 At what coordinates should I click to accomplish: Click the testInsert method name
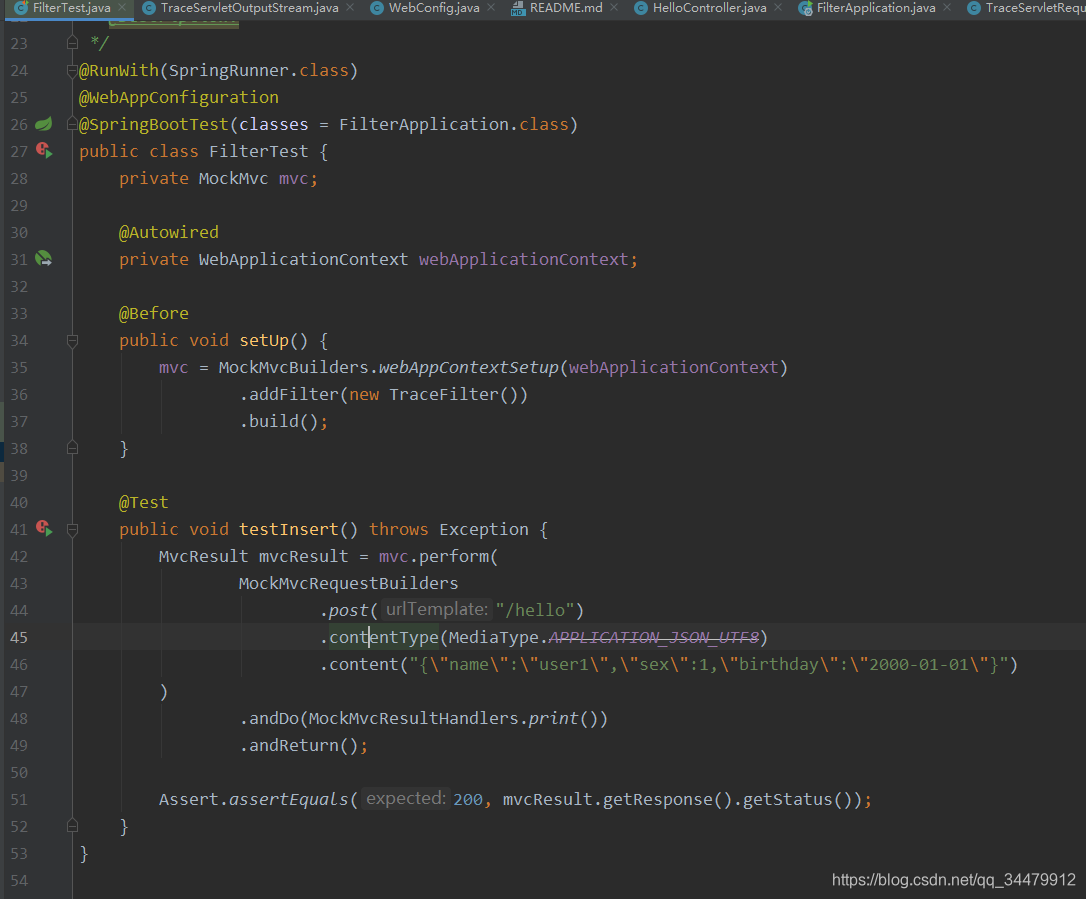pyautogui.click(x=289, y=530)
